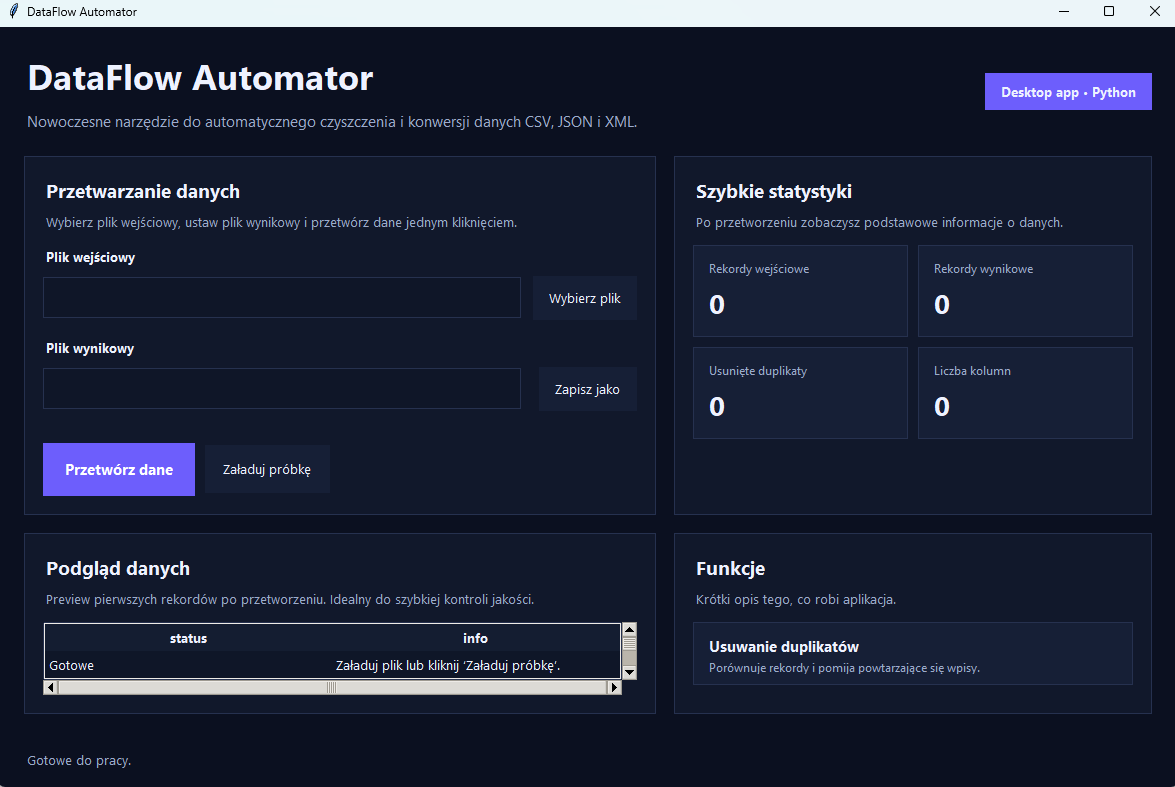Viewport: 1175px width, 787px height.
Task: Maximize the DataFlow Automator window
Action: tap(1109, 11)
